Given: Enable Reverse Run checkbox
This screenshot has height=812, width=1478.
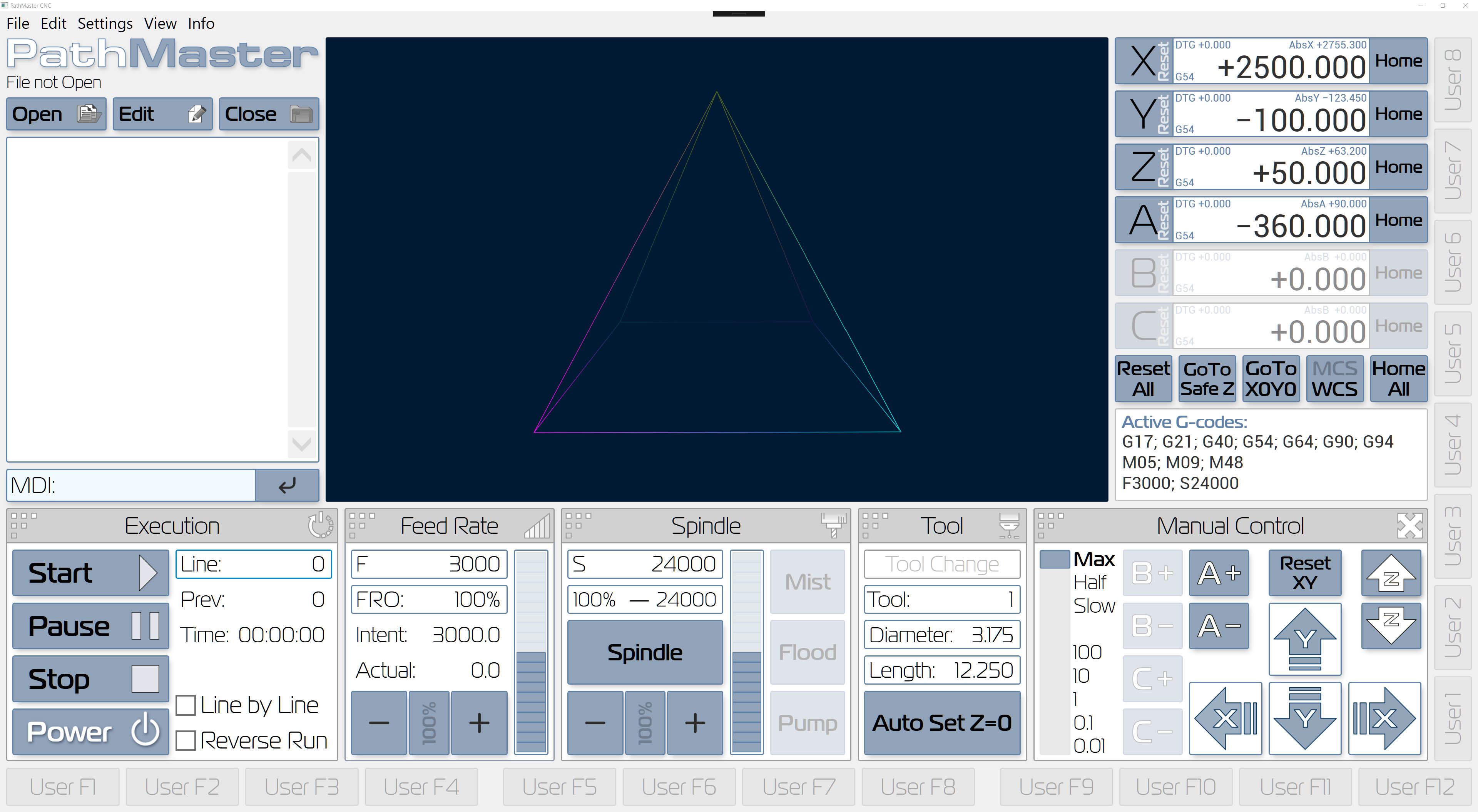Looking at the screenshot, I should 186,740.
